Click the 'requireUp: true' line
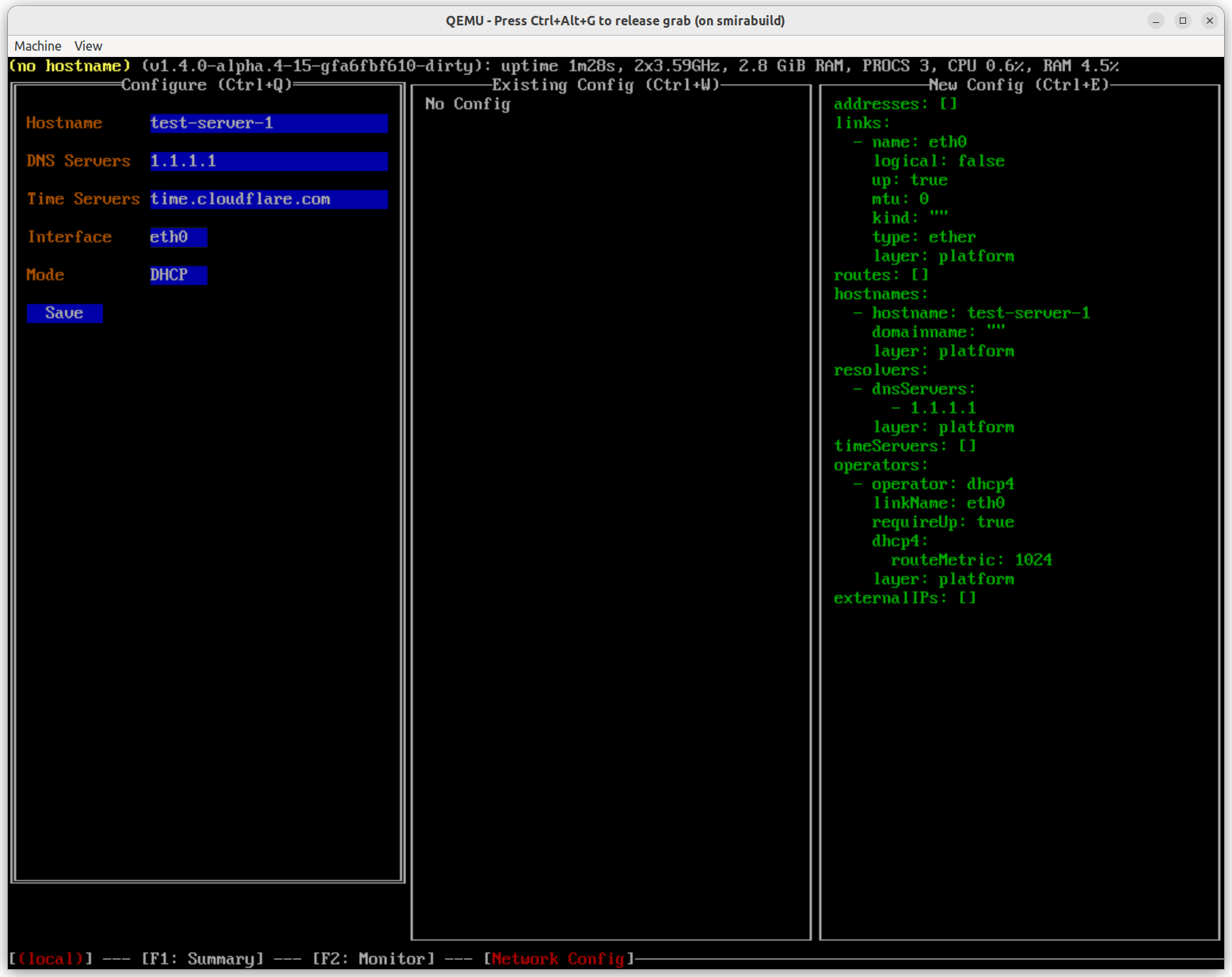The width and height of the screenshot is (1232, 977). pyautogui.click(x=943, y=522)
